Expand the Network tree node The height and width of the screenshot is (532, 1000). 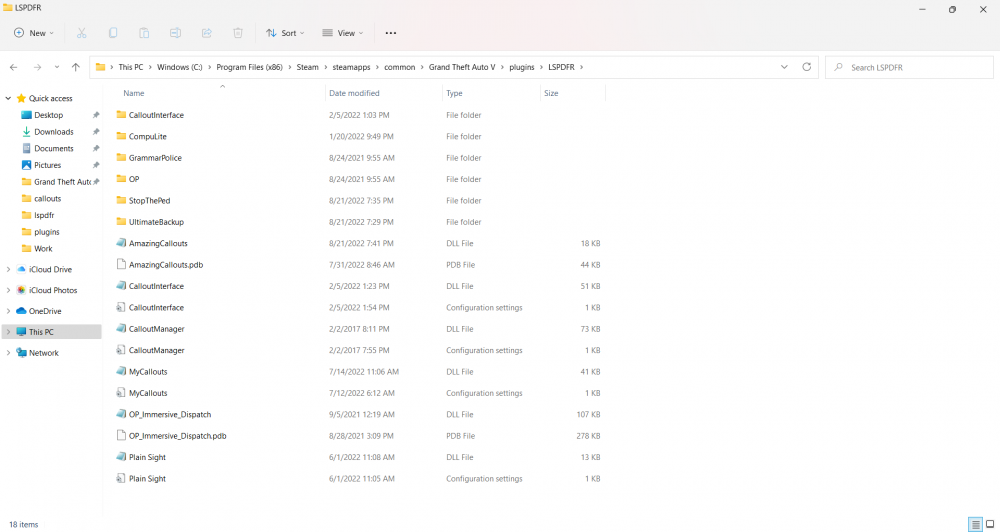pos(8,353)
